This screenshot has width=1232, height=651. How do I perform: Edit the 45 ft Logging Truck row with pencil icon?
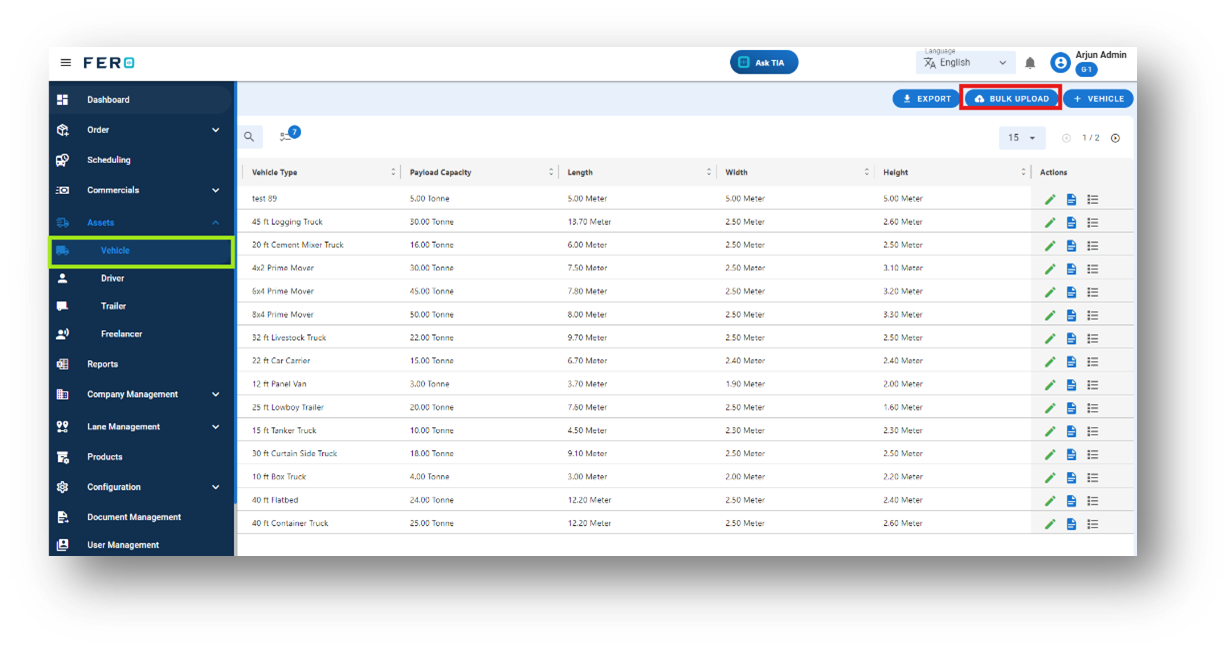tap(1050, 222)
